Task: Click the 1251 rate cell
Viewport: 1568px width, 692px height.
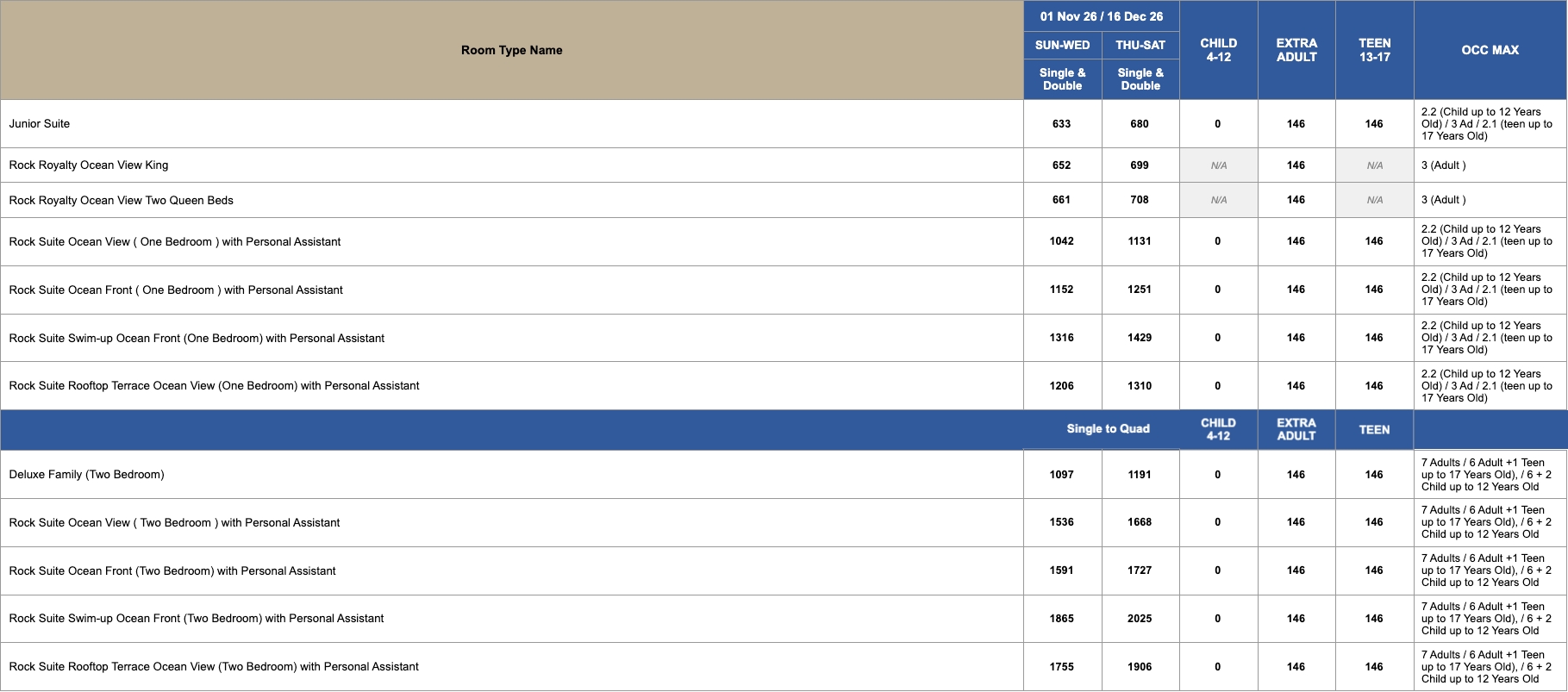Action: click(x=1140, y=290)
